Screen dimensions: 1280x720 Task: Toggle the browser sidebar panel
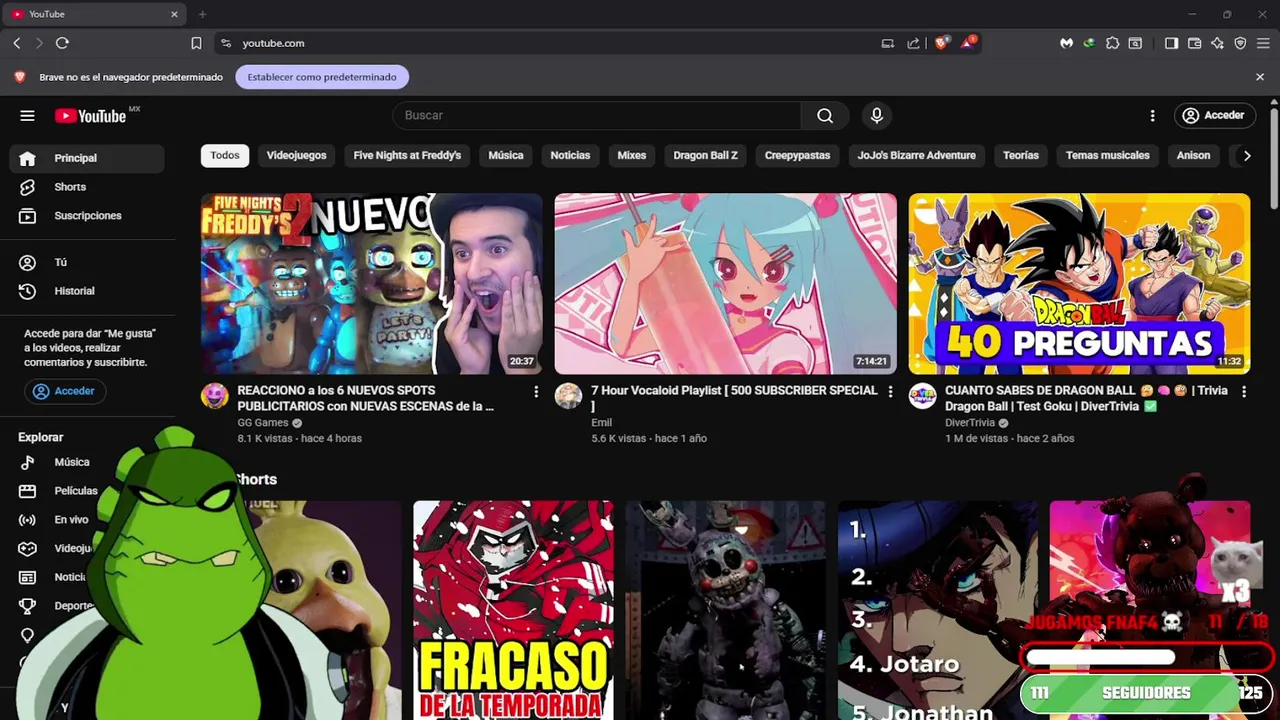(1172, 43)
